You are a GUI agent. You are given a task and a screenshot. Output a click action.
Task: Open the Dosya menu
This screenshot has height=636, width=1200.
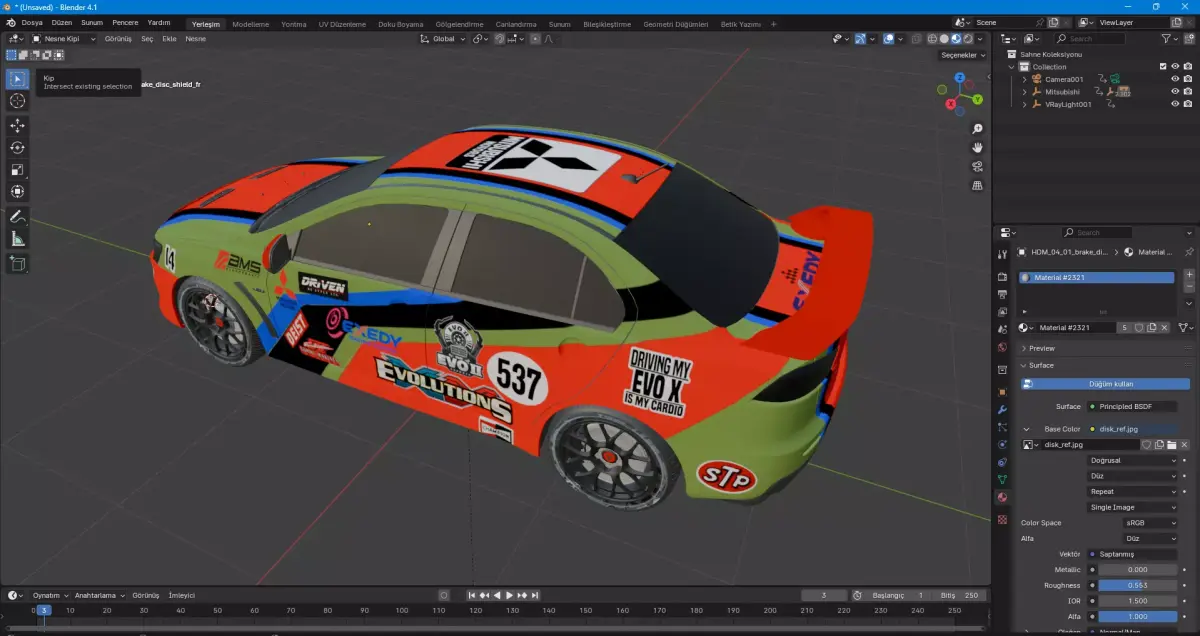click(32, 22)
